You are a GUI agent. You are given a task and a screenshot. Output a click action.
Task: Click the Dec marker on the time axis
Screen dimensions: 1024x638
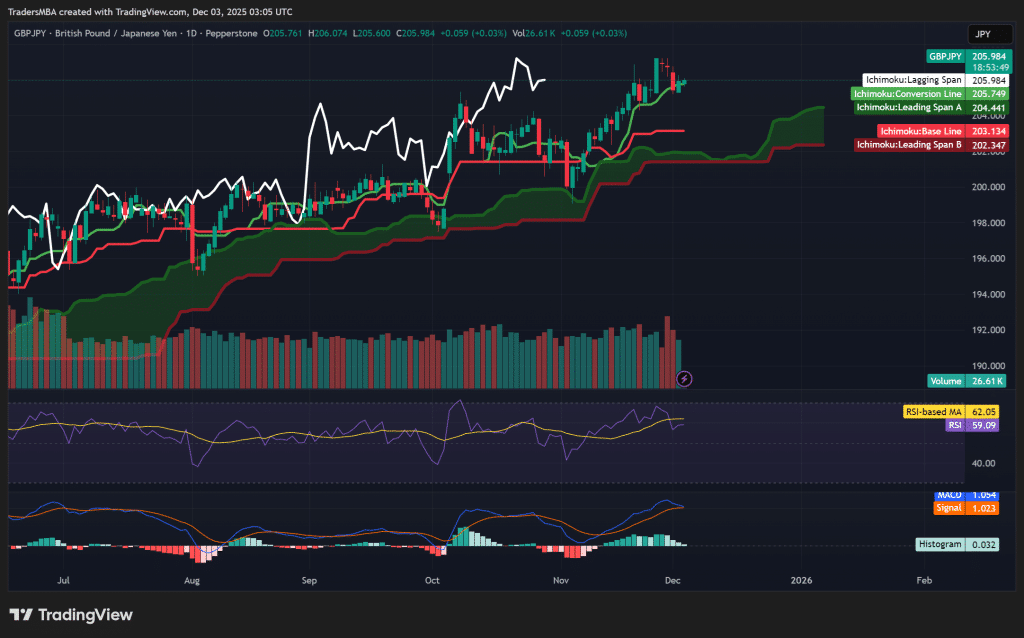pos(672,580)
